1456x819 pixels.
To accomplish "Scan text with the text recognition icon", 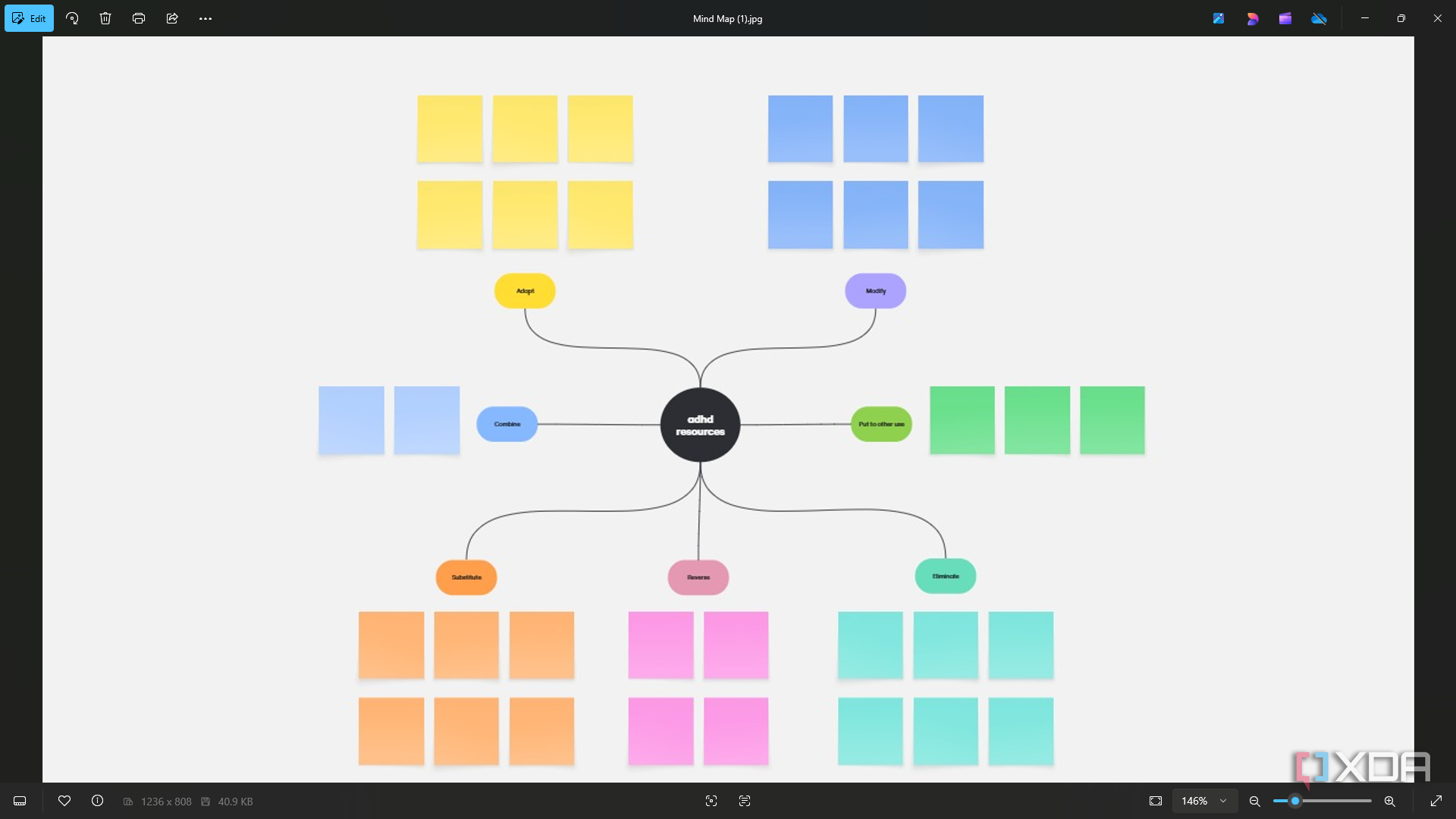I will coord(745,801).
